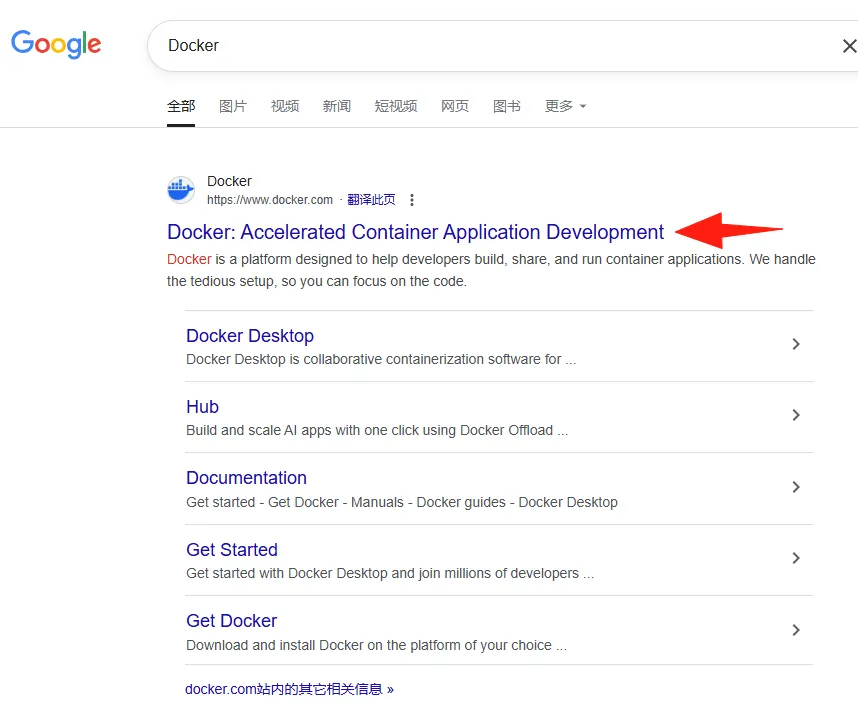The image size is (858, 722).
Task: Open the Get Docker sitelink
Action: pos(231,621)
